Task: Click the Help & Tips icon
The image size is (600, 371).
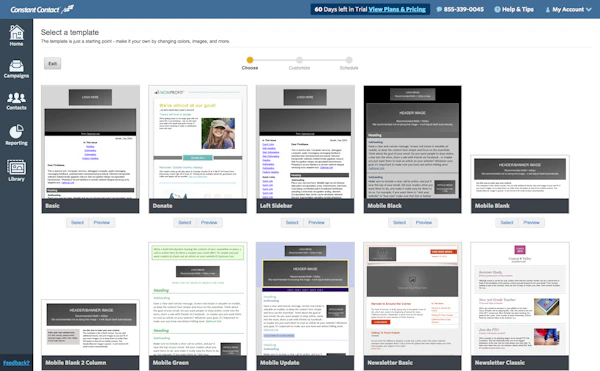Action: click(x=497, y=9)
